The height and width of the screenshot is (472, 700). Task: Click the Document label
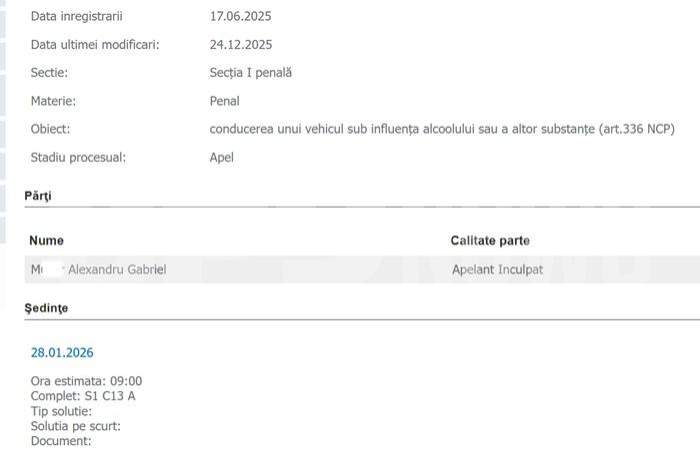pyautogui.click(x=61, y=441)
